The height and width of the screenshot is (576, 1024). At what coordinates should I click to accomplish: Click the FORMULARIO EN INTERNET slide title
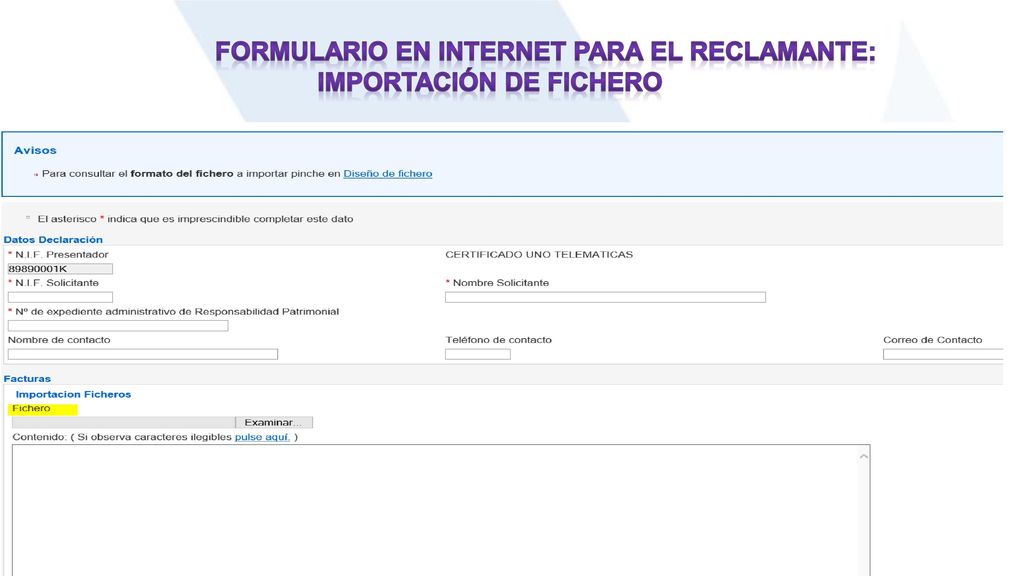tap(545, 52)
